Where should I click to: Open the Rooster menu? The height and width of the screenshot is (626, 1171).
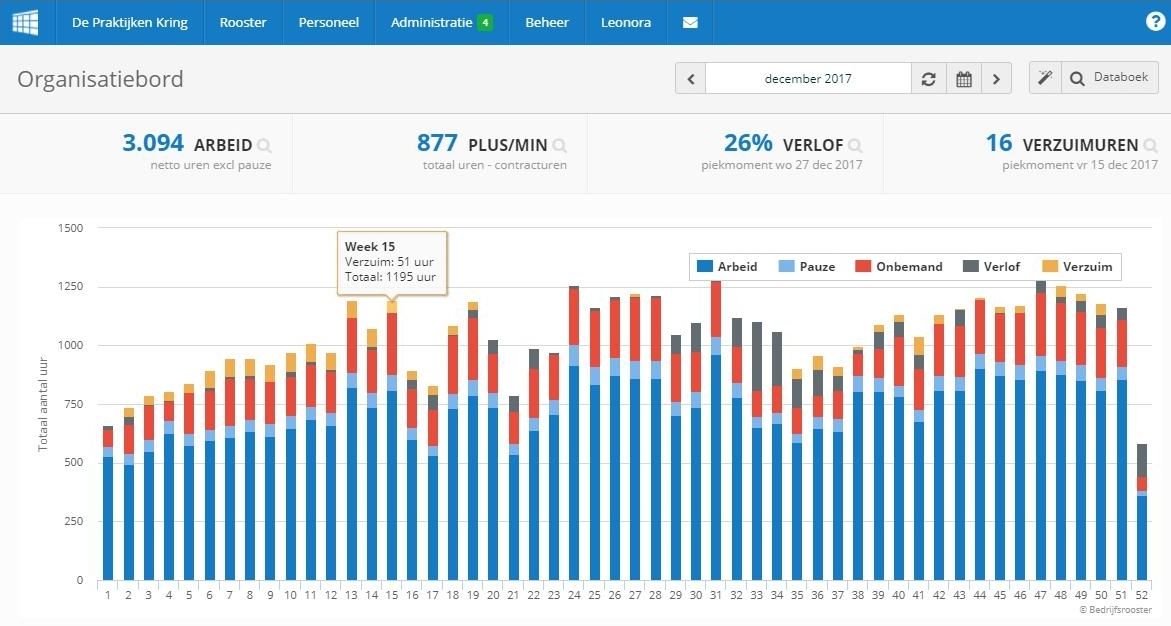(x=243, y=22)
